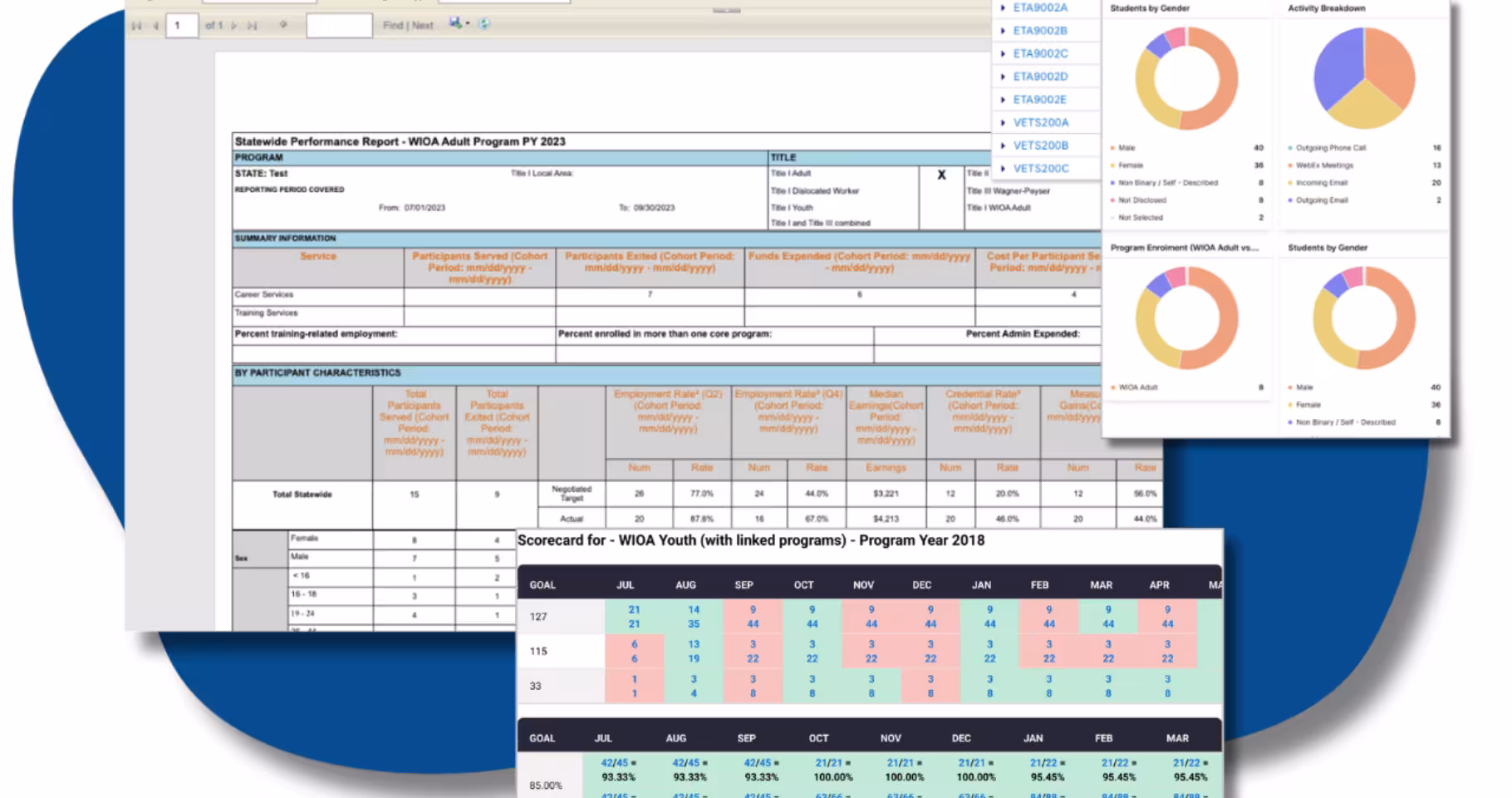Viewport: 1512px width, 798px height.
Task: Jump to the last page of the report
Action: pos(253,25)
